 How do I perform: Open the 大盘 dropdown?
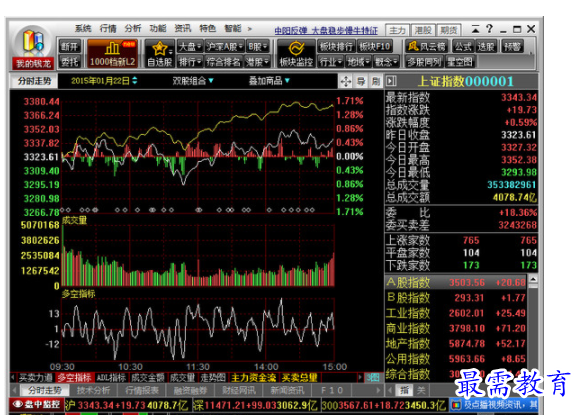click(x=189, y=47)
